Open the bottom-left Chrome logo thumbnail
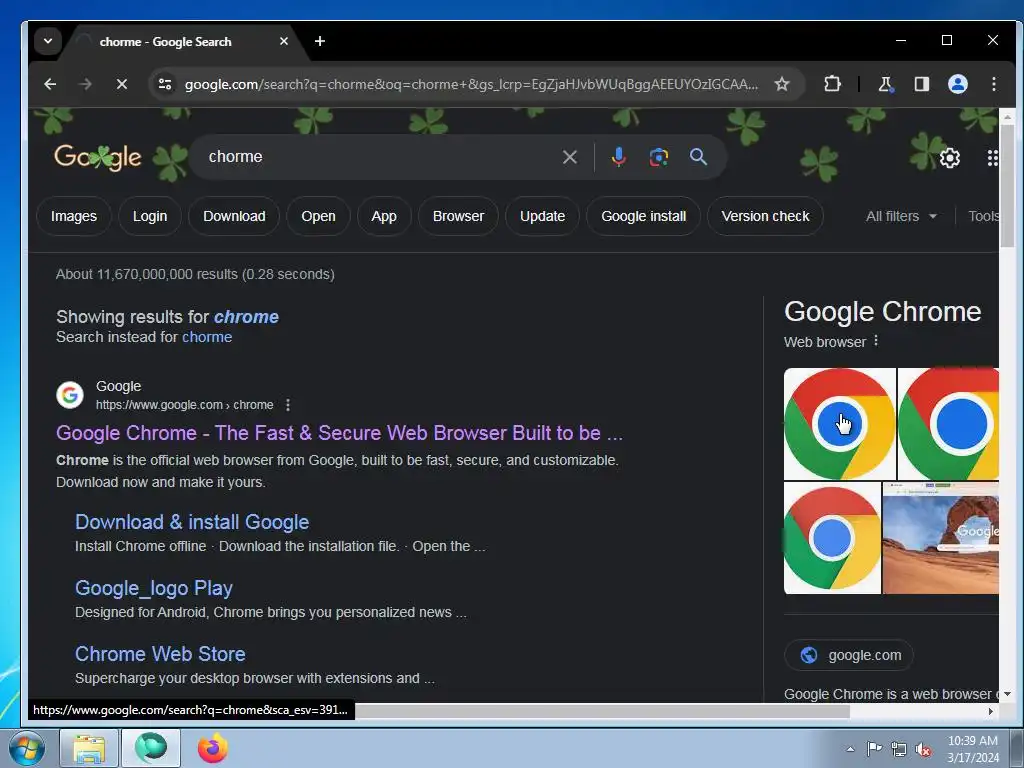Image resolution: width=1024 pixels, height=768 pixels. [x=832, y=538]
